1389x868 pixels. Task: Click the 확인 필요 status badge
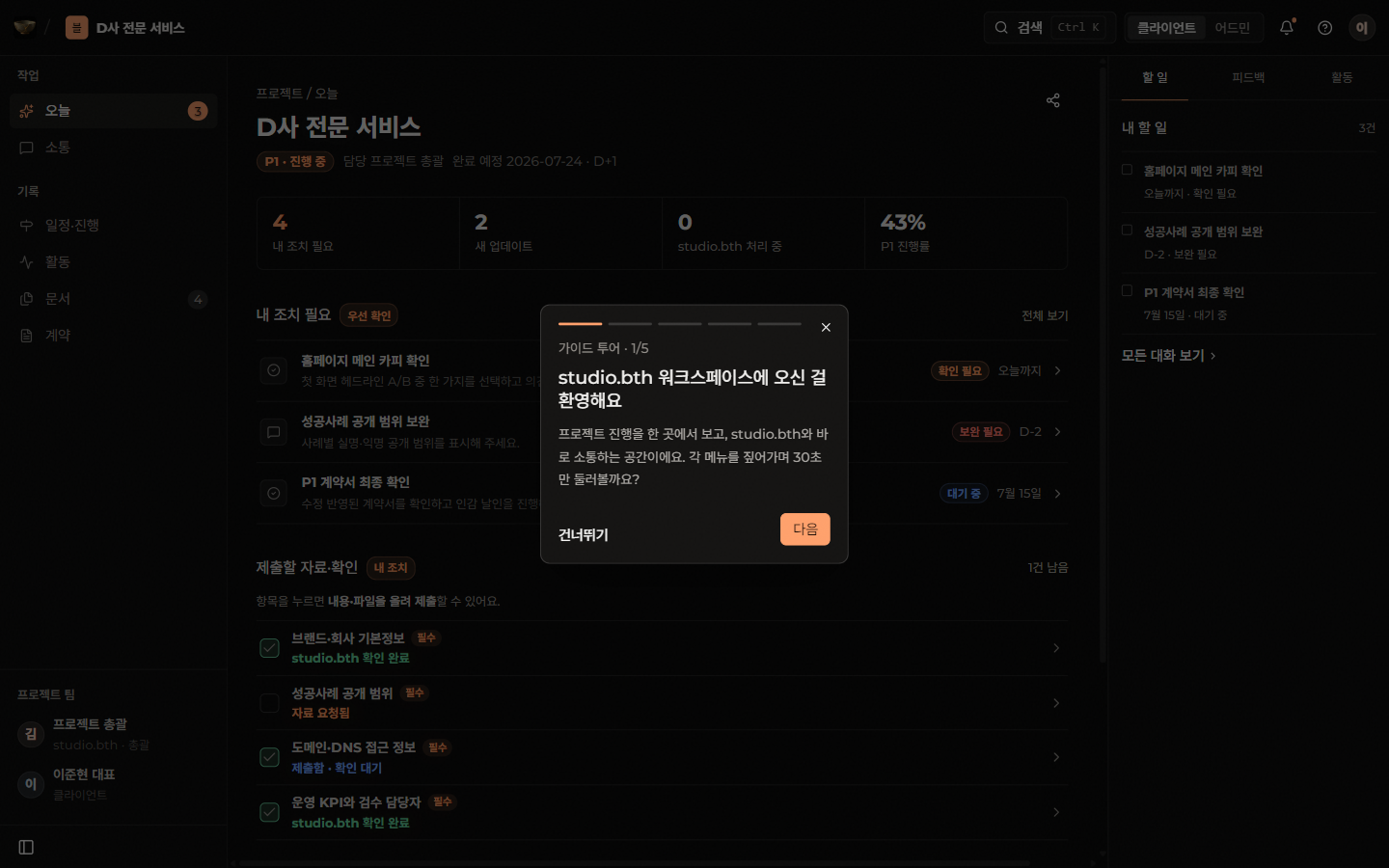pos(960,370)
